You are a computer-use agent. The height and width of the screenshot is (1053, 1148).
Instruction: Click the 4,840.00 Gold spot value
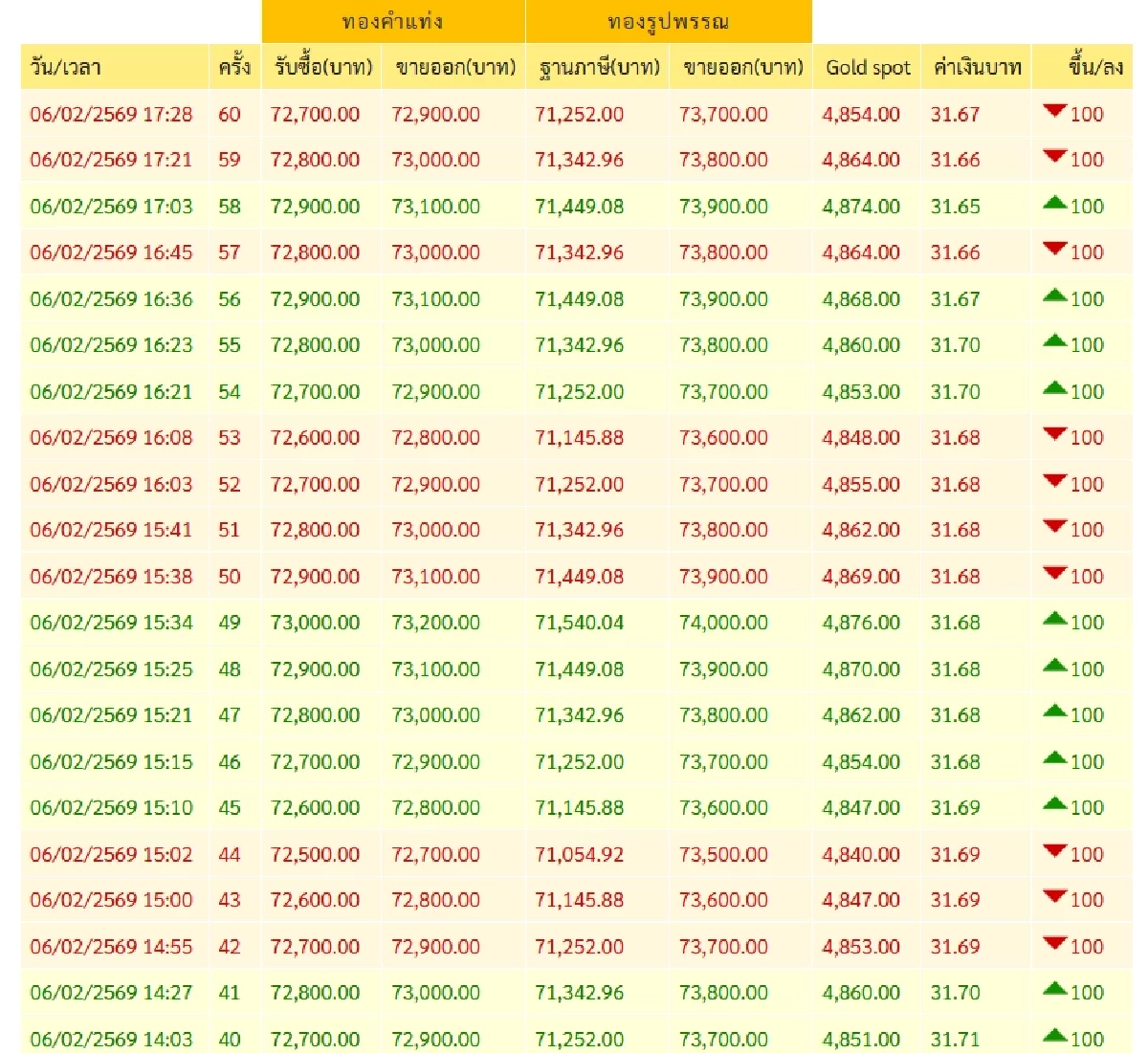pyautogui.click(x=861, y=854)
